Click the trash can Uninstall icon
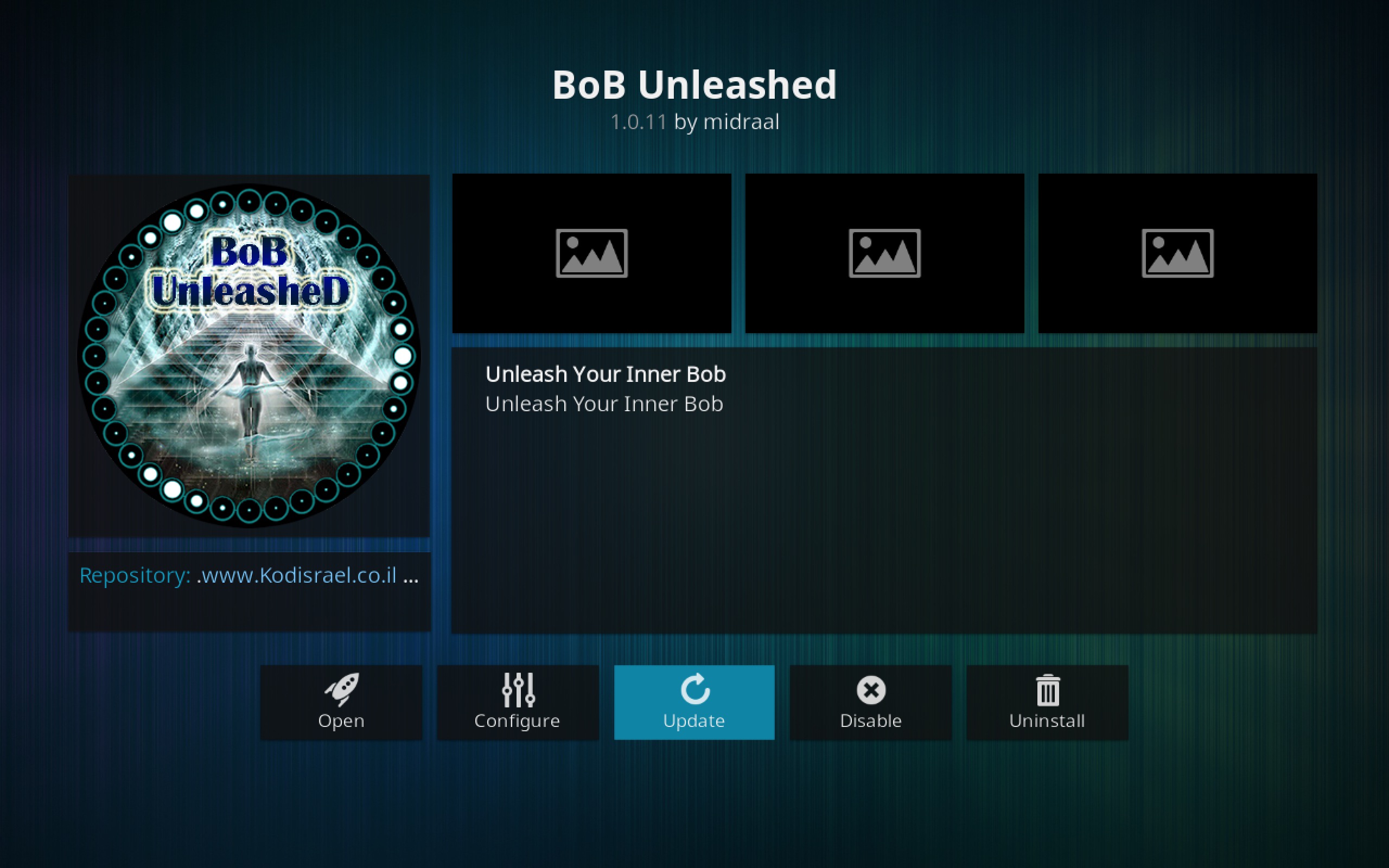Viewport: 1389px width, 868px height. (x=1048, y=690)
